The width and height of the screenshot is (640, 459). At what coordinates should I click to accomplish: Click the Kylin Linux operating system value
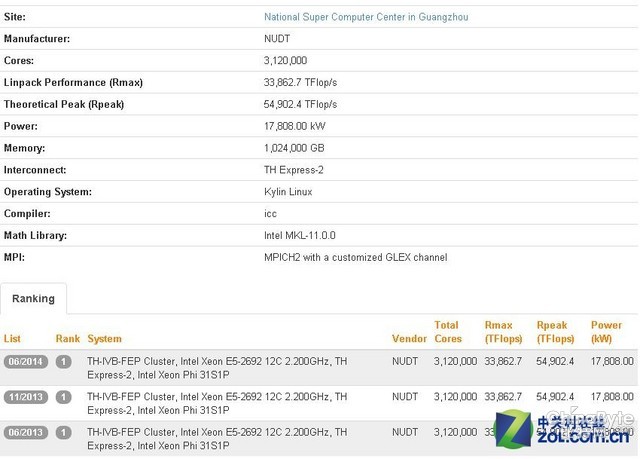click(288, 192)
